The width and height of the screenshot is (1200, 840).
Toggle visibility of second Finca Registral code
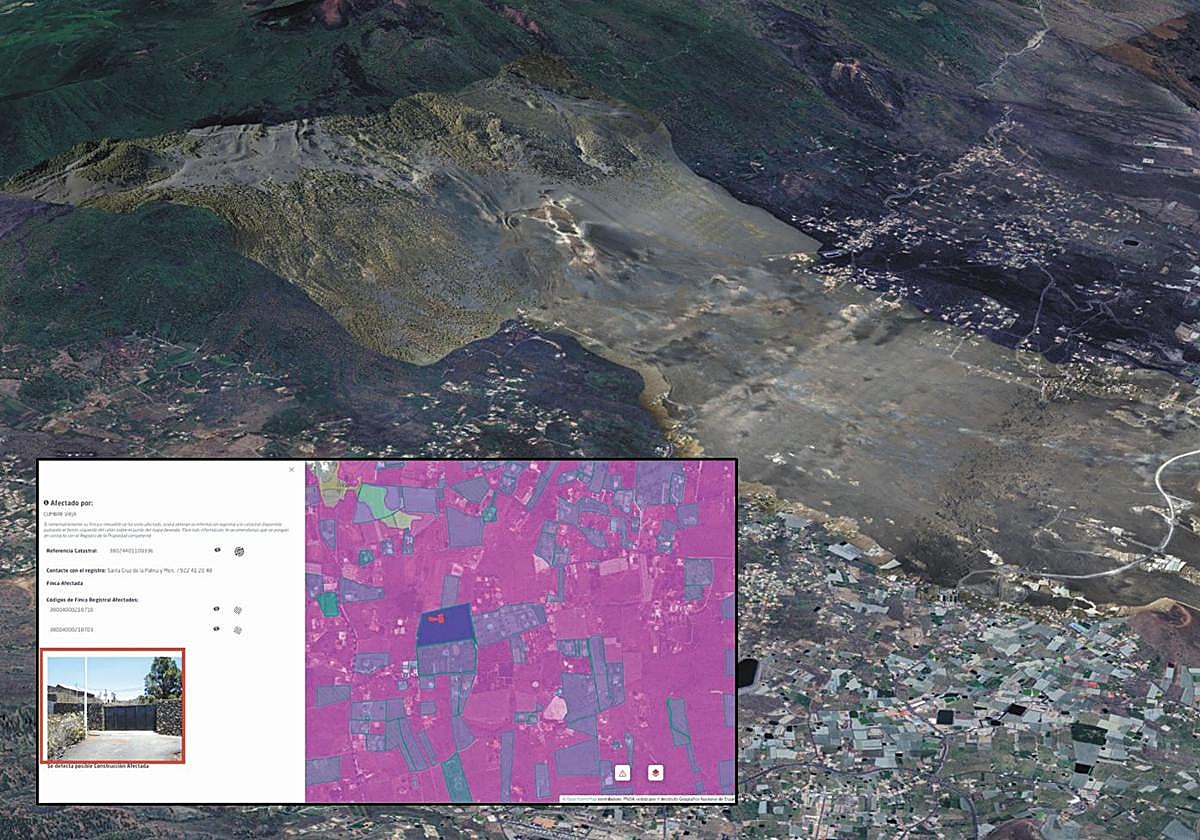click(217, 629)
